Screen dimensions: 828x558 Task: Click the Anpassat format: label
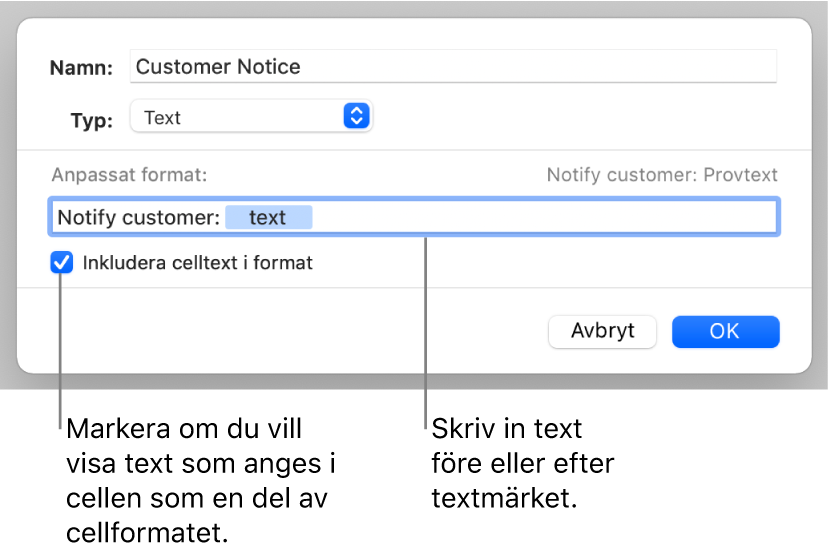pyautogui.click(x=130, y=175)
